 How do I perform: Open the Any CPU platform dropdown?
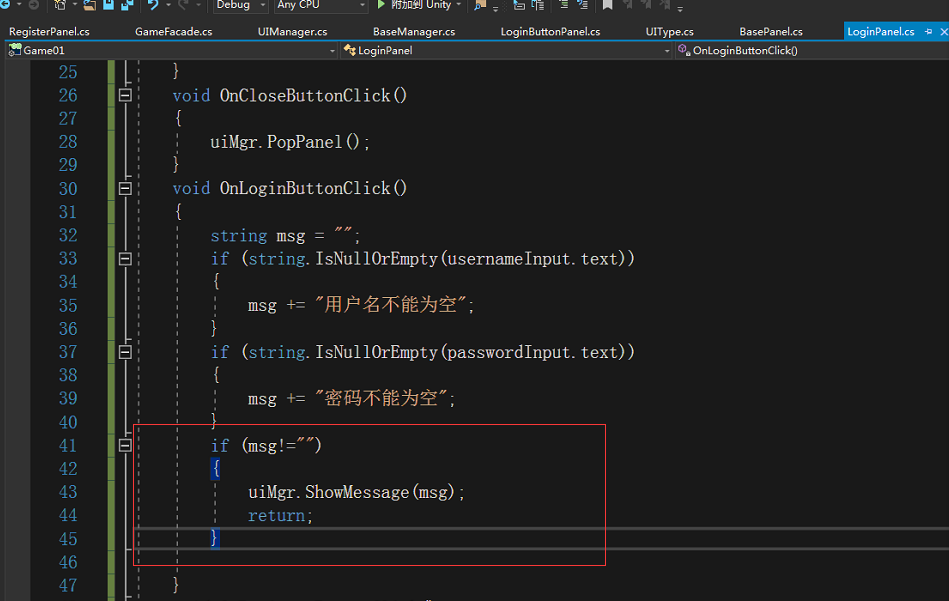click(320, 5)
